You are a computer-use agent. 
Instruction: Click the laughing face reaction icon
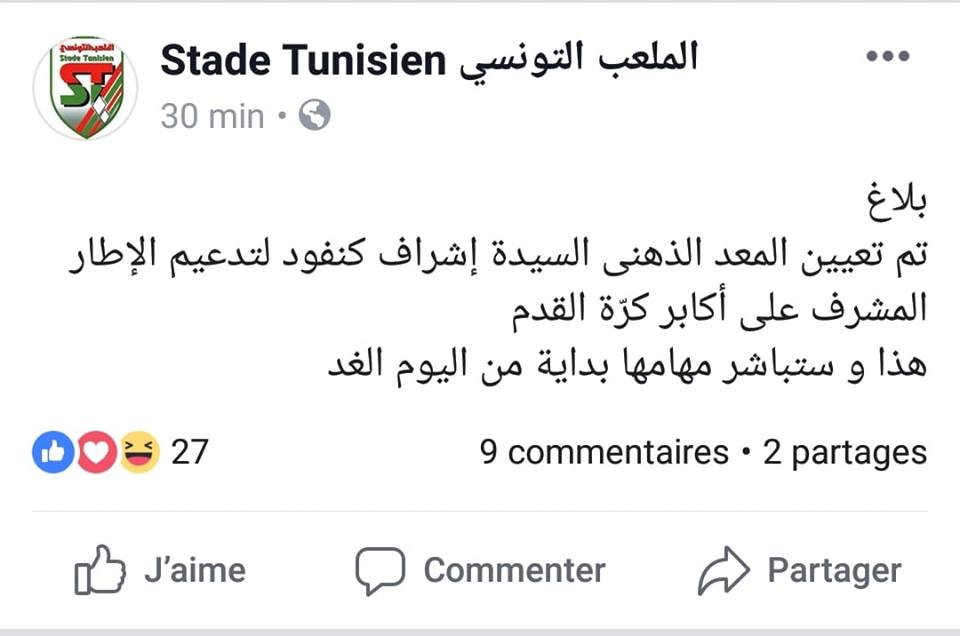click(x=139, y=452)
